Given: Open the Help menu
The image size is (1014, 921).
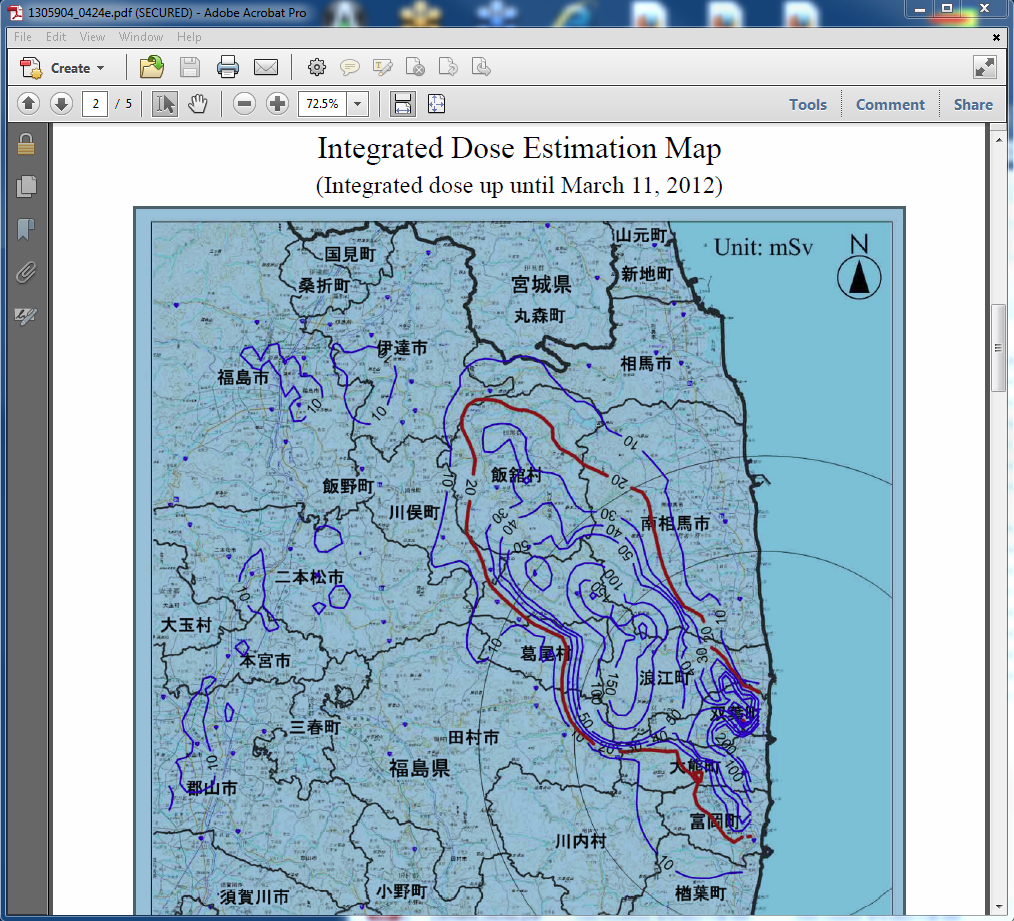Looking at the screenshot, I should 189,37.
